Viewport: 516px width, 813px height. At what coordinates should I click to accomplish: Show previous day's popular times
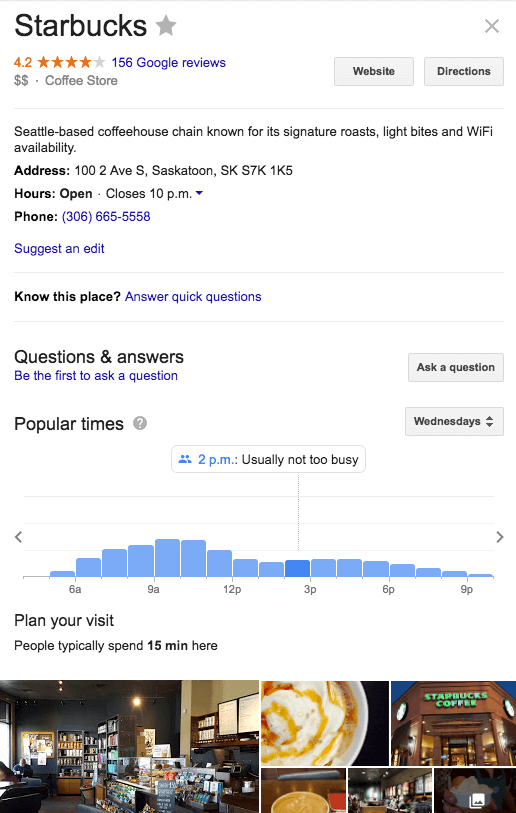[19, 537]
